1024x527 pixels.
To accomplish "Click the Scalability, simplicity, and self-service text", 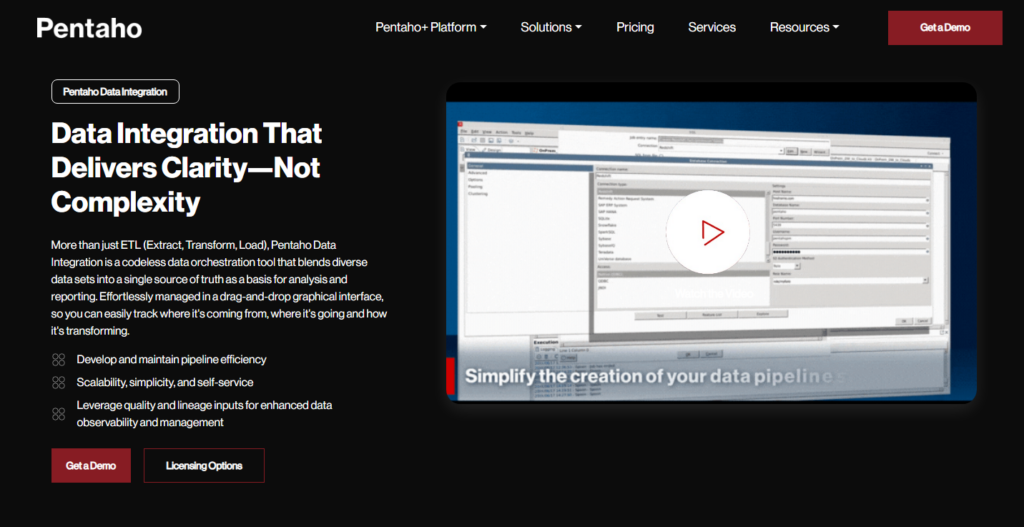I will pyautogui.click(x=165, y=382).
